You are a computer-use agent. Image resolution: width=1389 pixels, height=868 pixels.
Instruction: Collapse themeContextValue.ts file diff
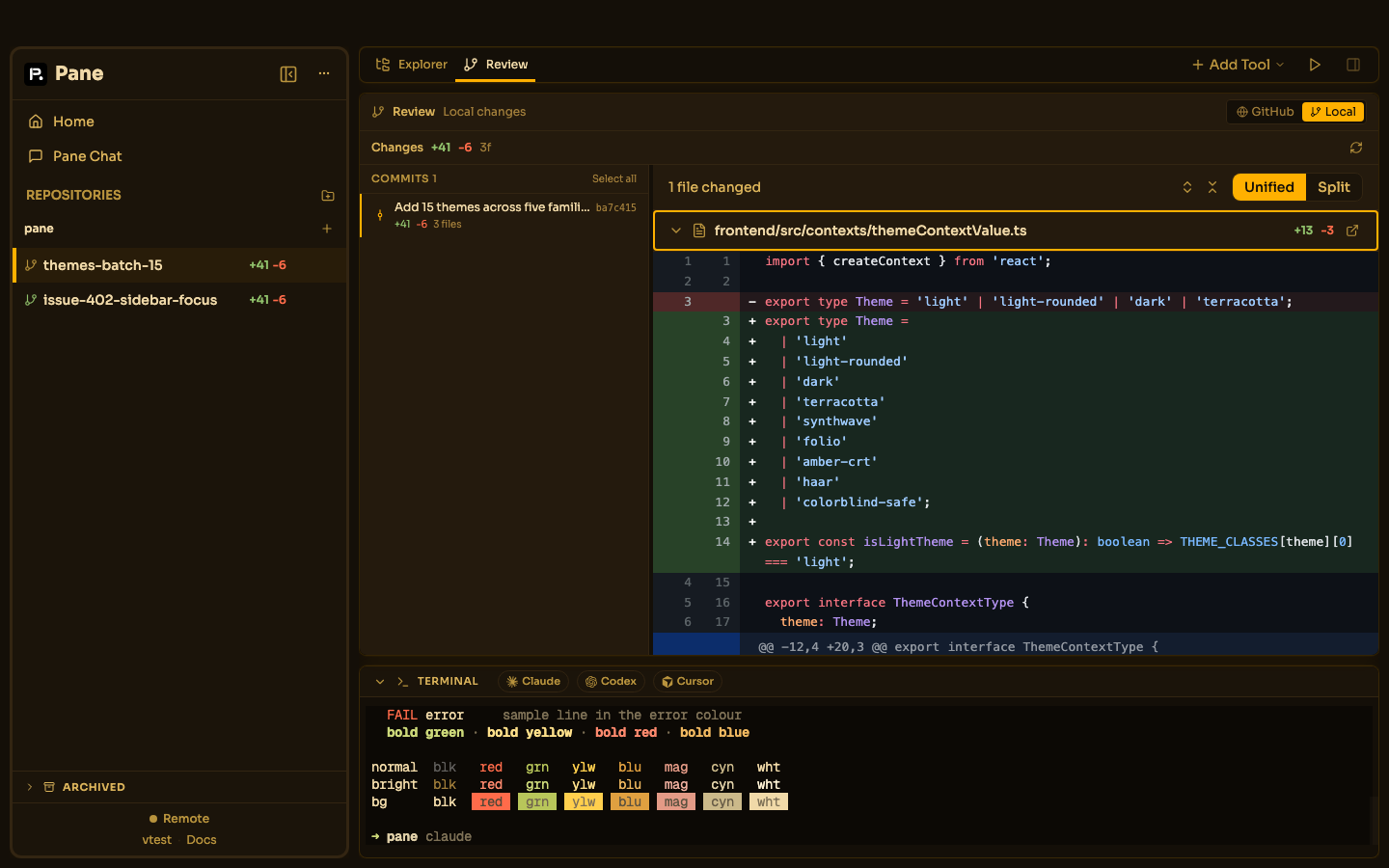tap(676, 231)
